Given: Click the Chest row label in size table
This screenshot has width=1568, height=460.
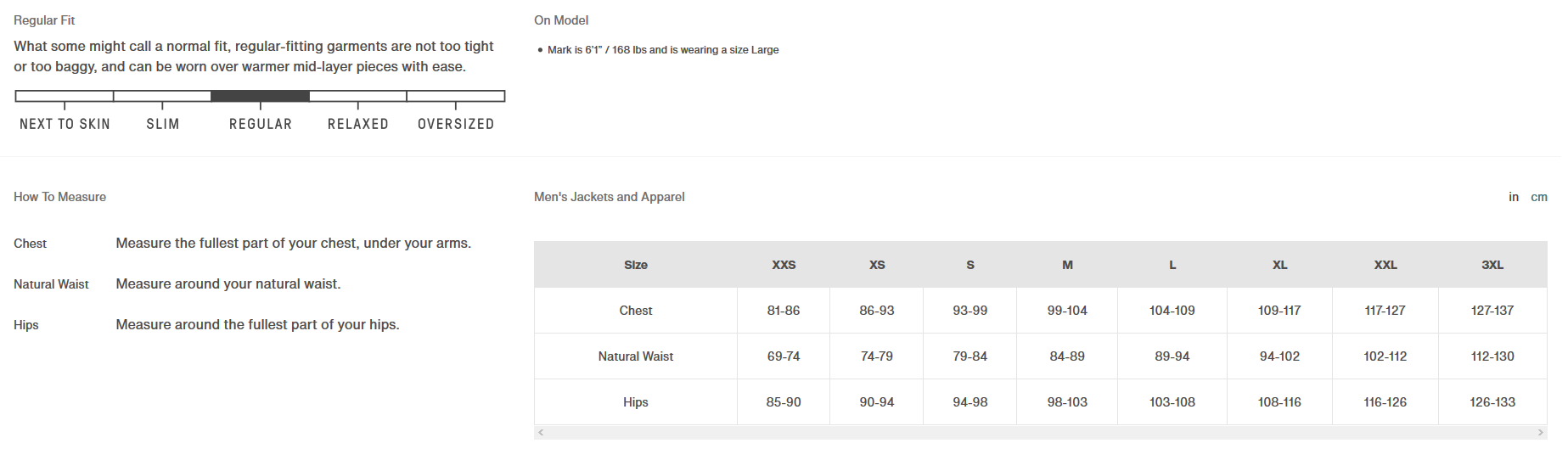Looking at the screenshot, I should (636, 311).
